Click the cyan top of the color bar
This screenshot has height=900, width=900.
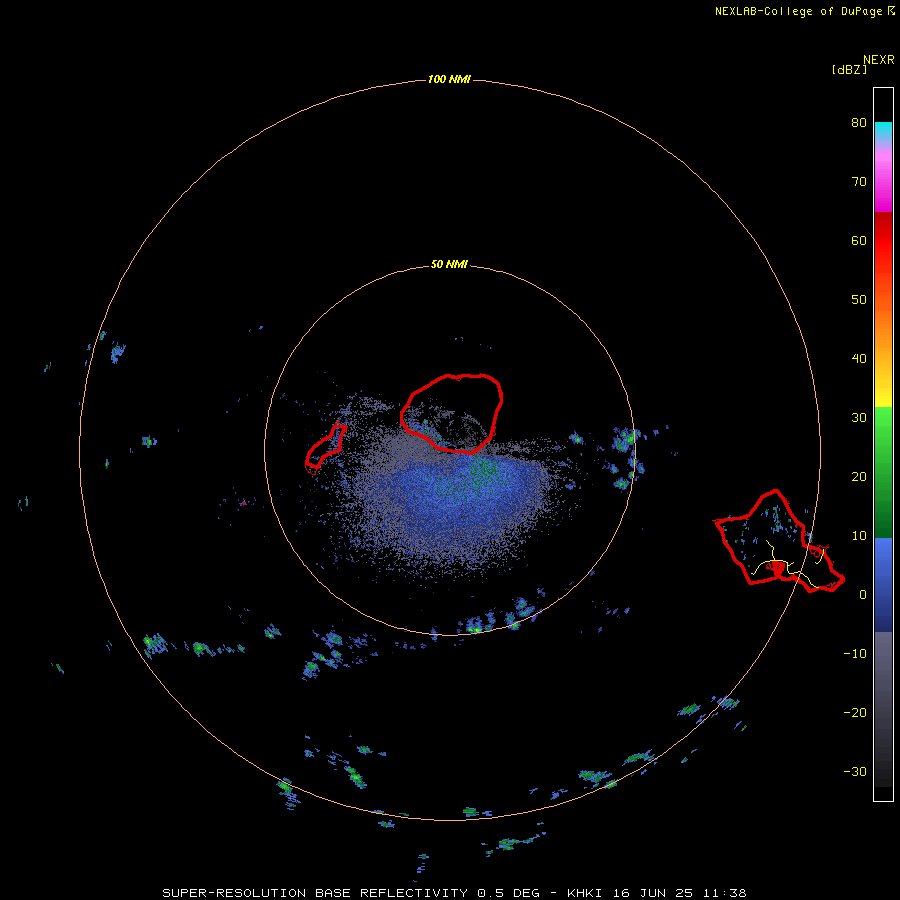coord(883,129)
